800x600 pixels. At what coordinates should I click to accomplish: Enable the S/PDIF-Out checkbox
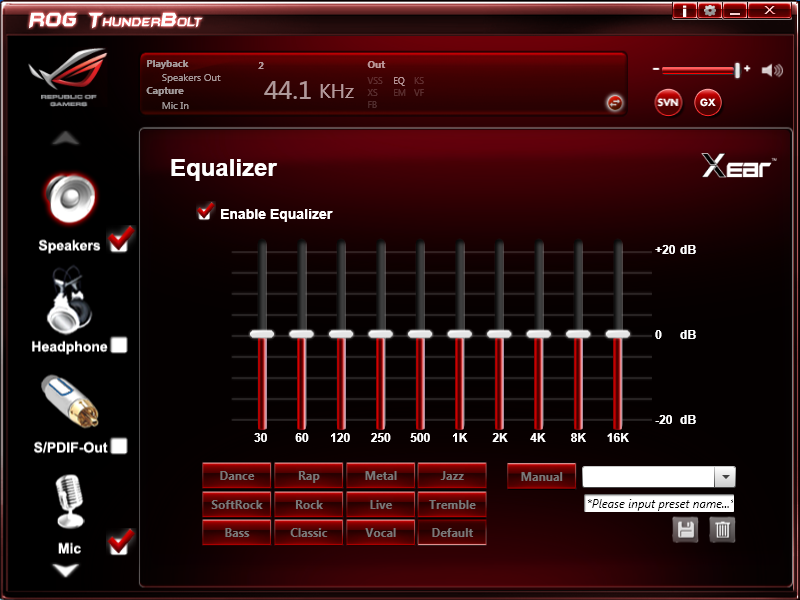pos(119,446)
